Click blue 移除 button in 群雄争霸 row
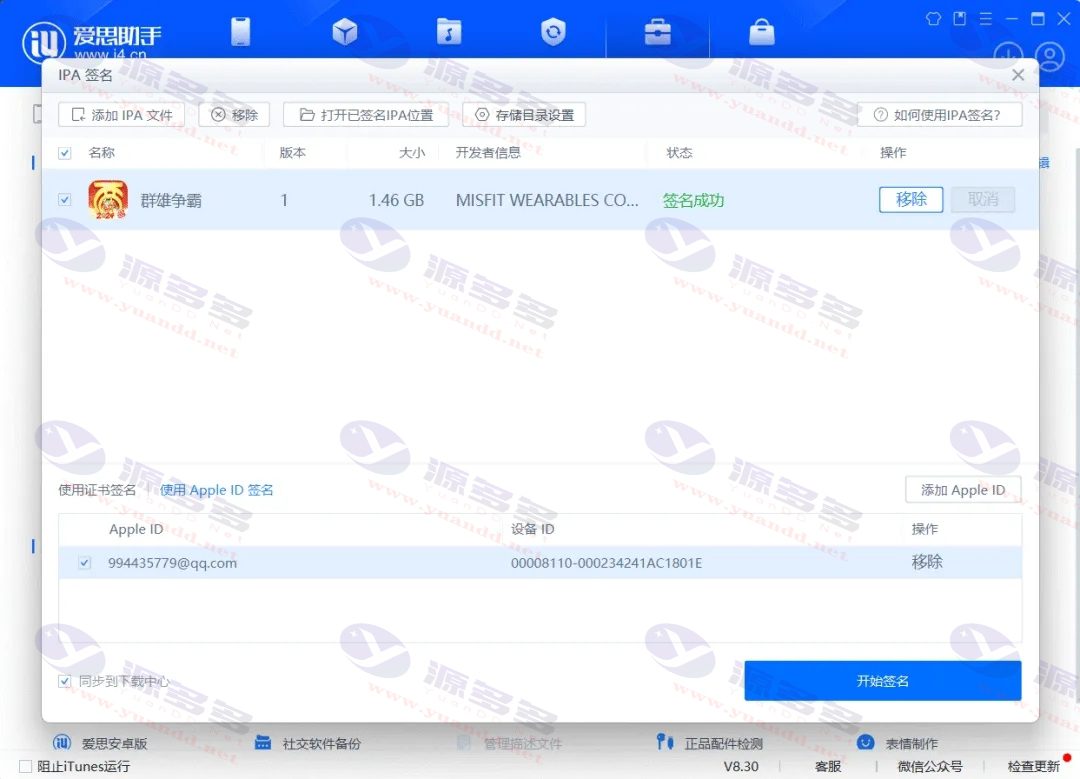 point(911,200)
